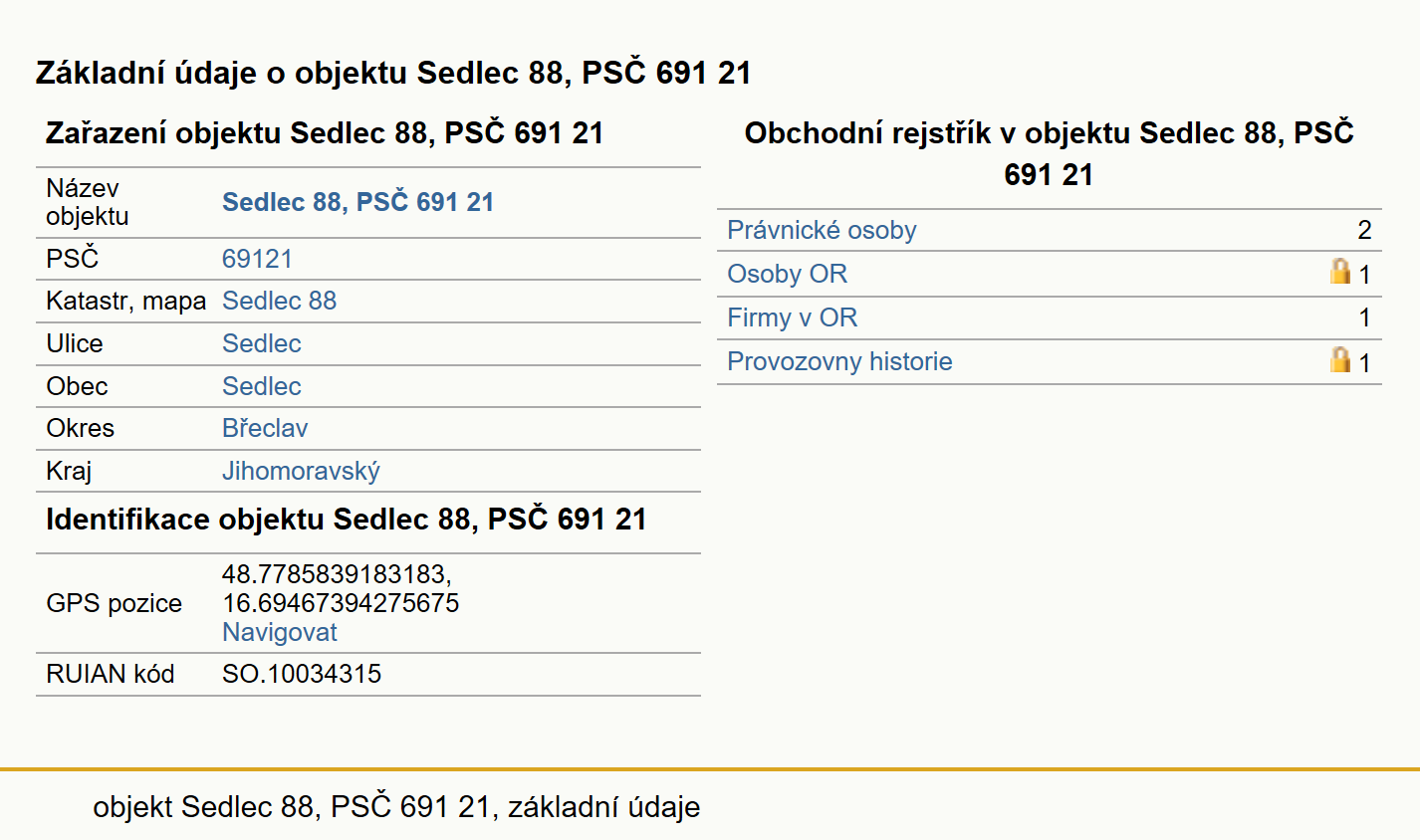The width and height of the screenshot is (1420, 840).
Task: Open the Právnické osoby list
Action: pos(822,230)
